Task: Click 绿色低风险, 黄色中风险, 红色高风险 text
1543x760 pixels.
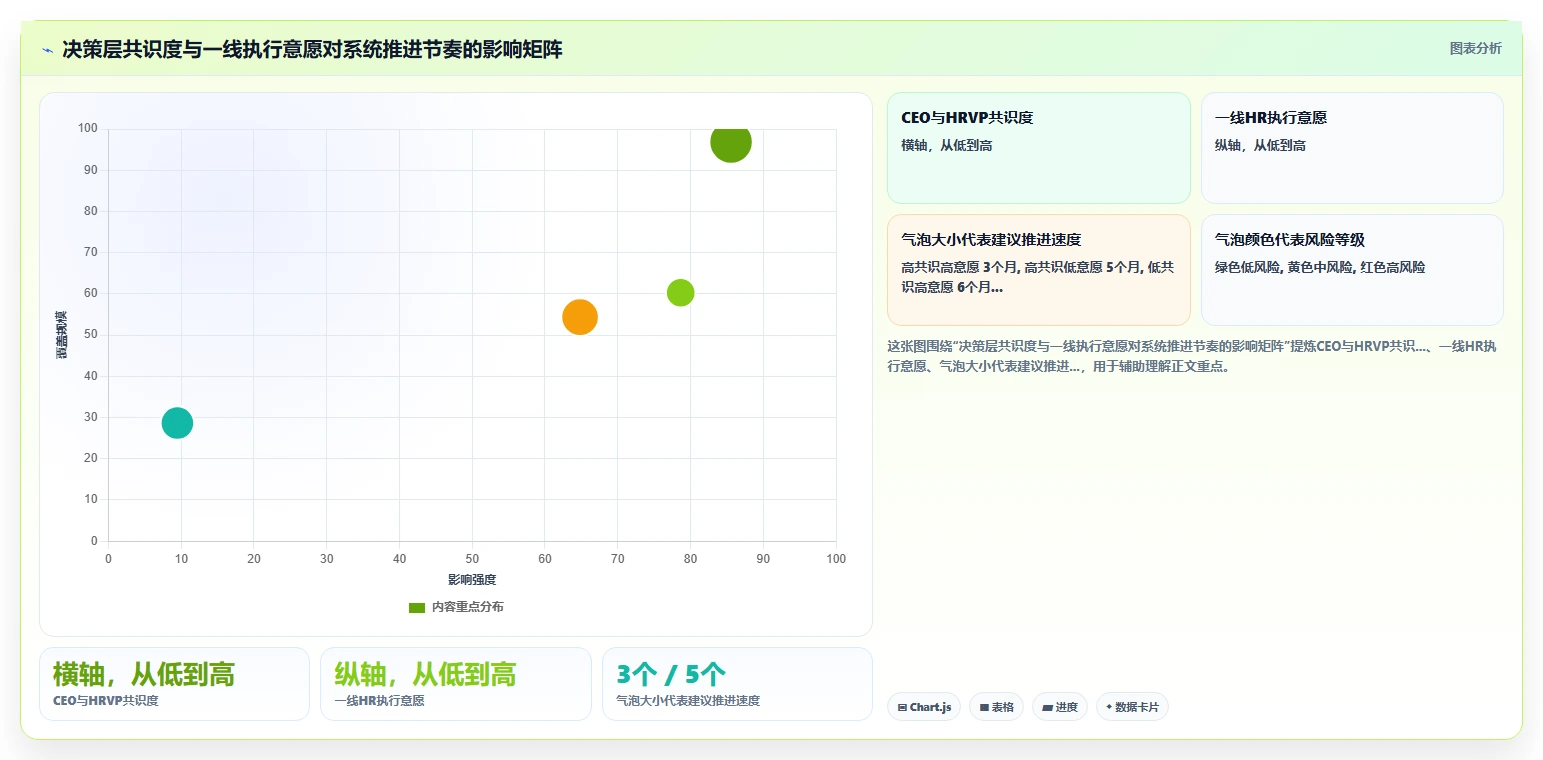Action: [1320, 267]
